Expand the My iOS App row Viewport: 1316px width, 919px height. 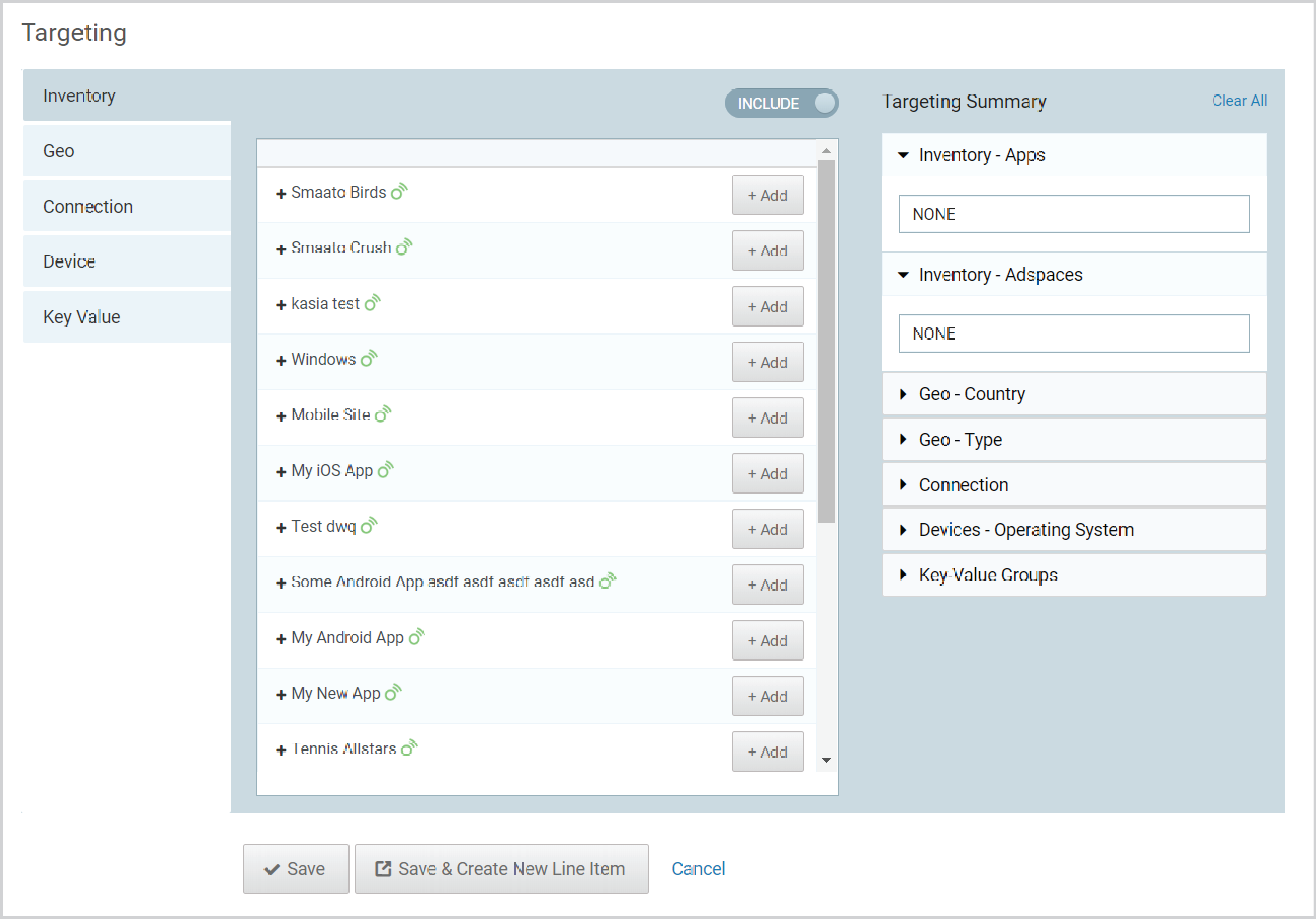point(281,472)
